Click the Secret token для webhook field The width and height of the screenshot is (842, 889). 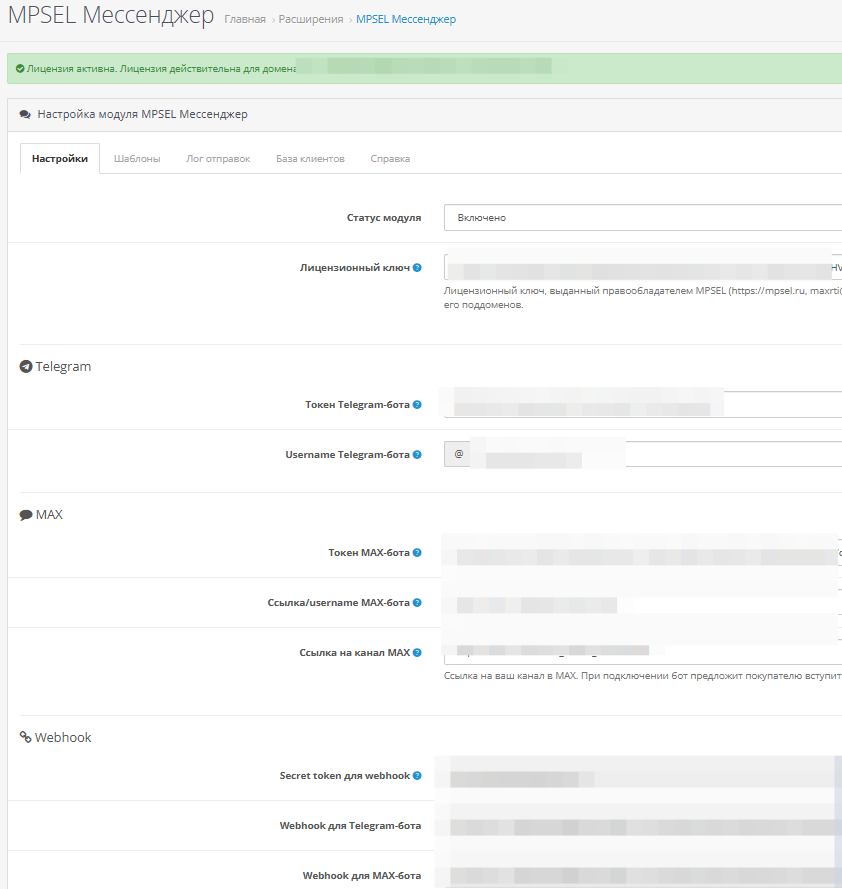click(642, 776)
